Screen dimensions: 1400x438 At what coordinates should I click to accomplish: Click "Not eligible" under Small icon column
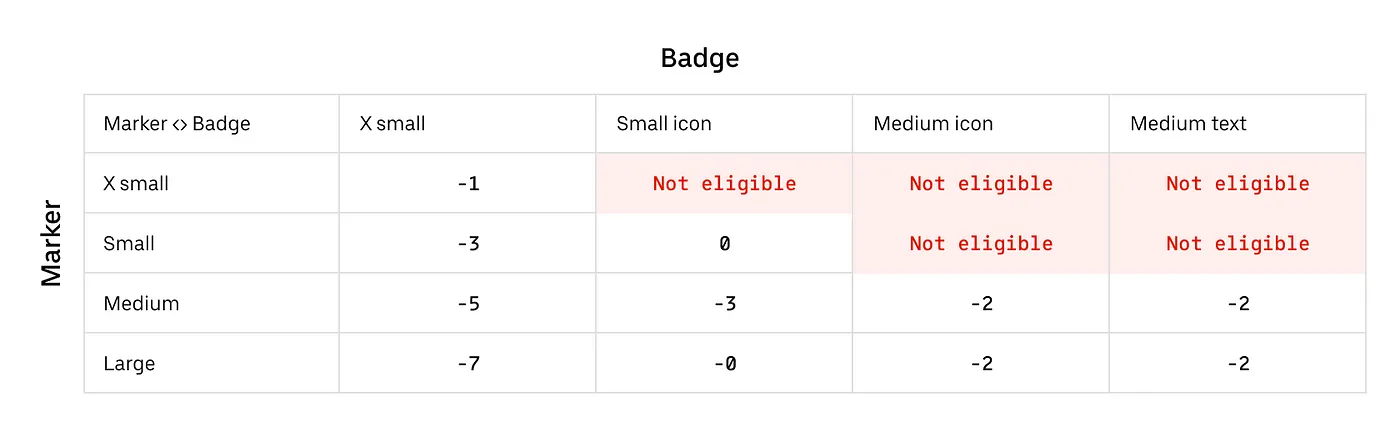[724, 184]
